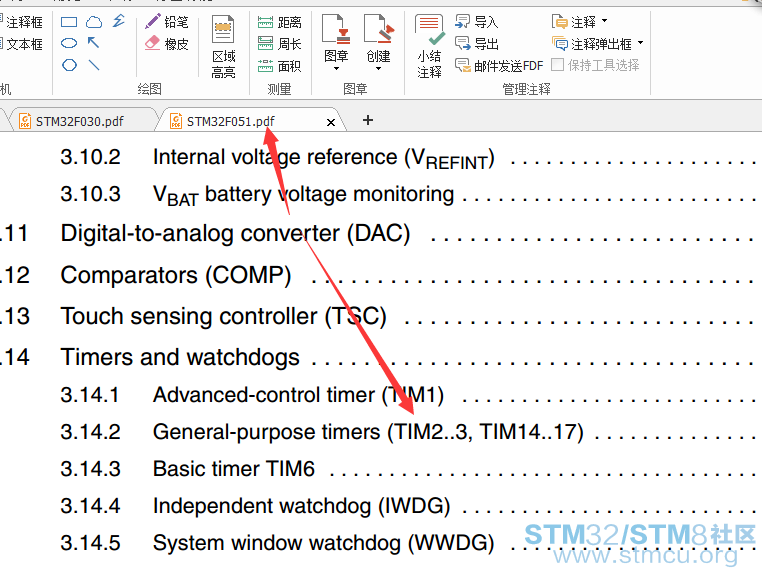Open the 创建 stamp creation tool
762x580 pixels.
point(379,39)
